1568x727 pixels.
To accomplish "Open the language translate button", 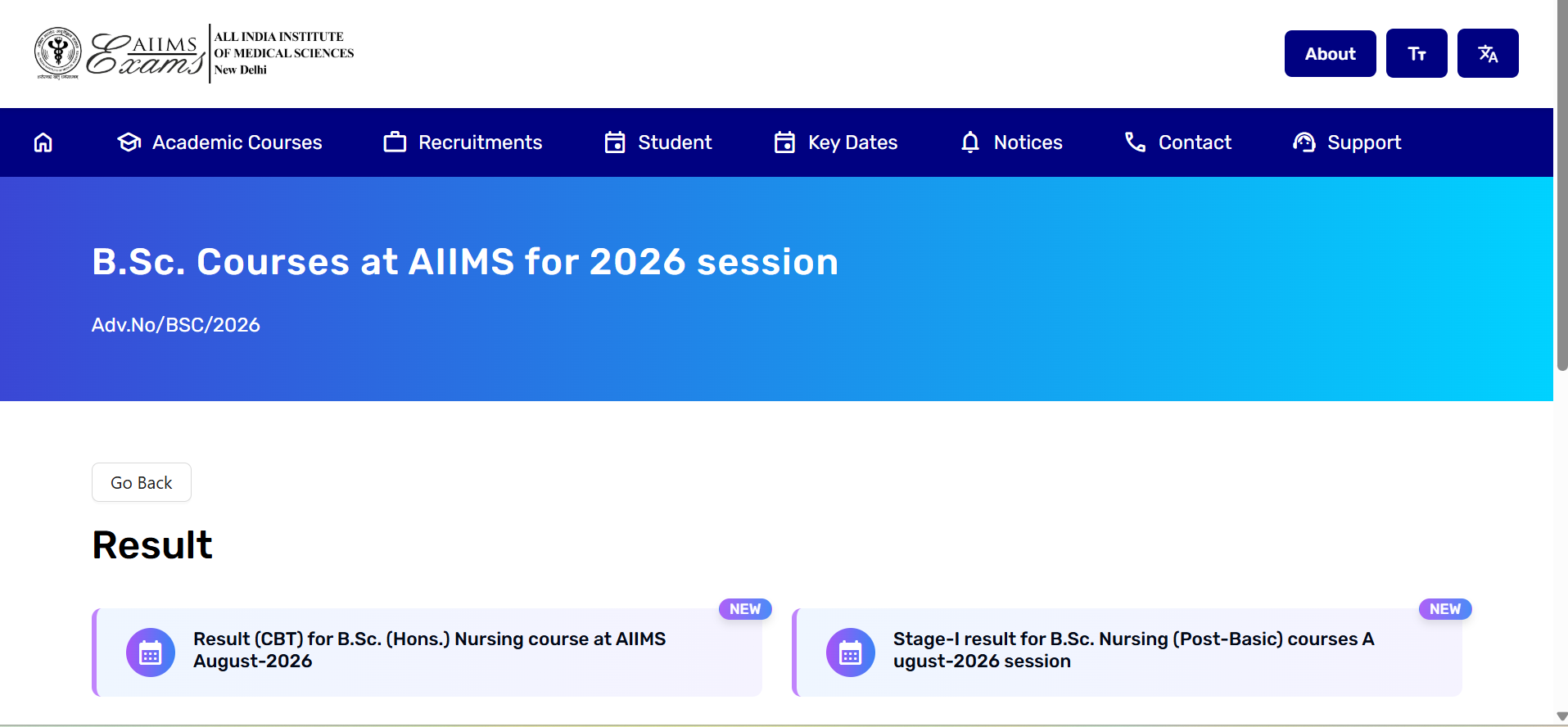I will coord(1488,53).
